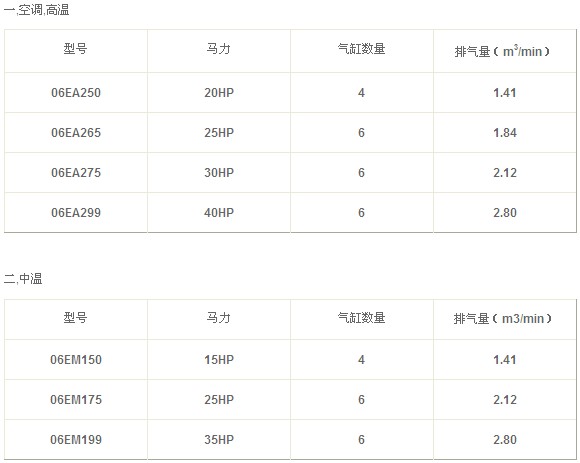Select the 35HP horsepower cell
The width and height of the screenshot is (580, 463).
219,439
